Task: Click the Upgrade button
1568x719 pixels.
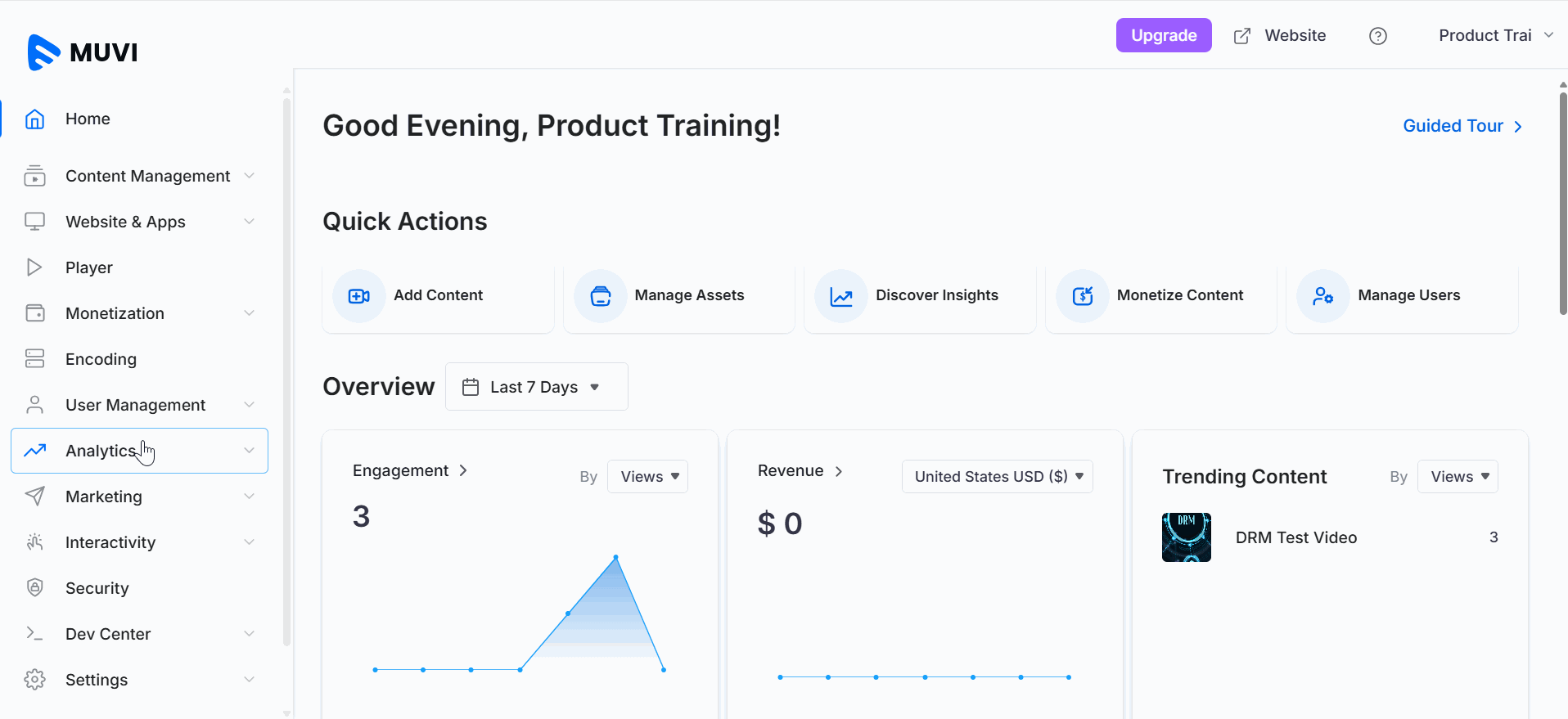Action: tap(1163, 36)
